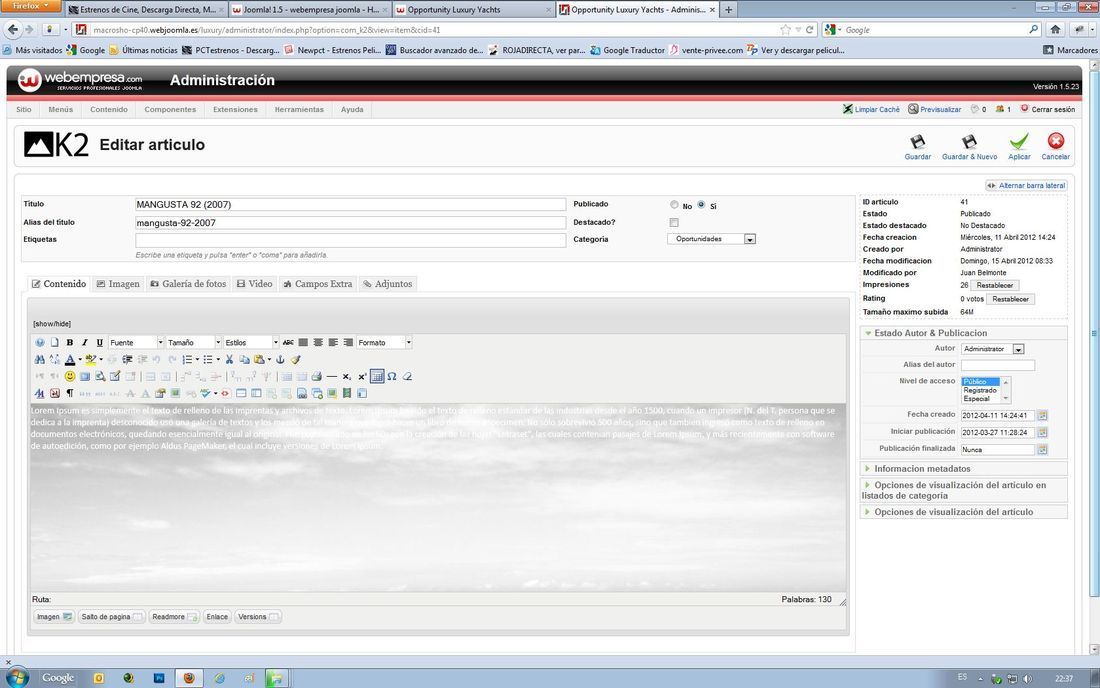
Task: Show paragraph marks pilcrow icon
Action: tap(69, 393)
